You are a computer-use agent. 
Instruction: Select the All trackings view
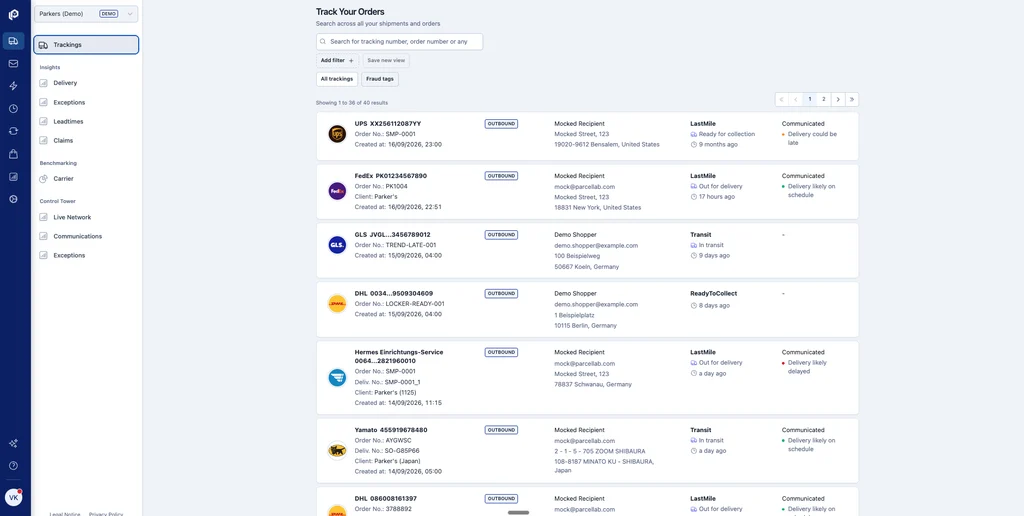coord(337,79)
